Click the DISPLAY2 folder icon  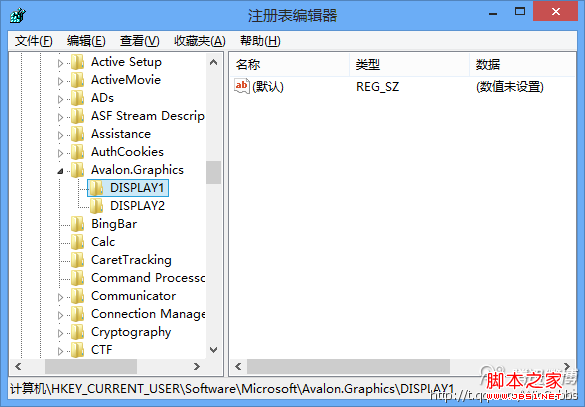tap(97, 206)
